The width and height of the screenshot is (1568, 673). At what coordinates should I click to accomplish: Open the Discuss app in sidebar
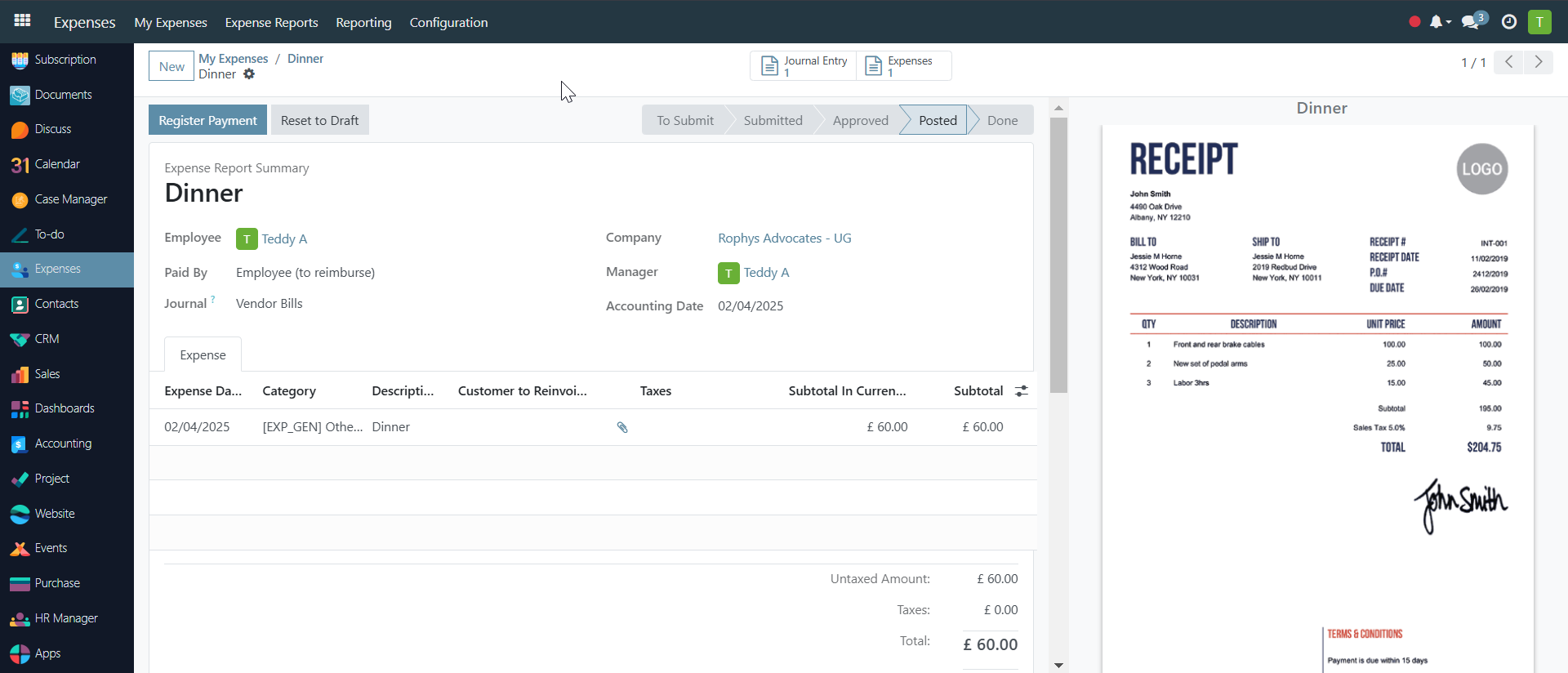coord(67,129)
